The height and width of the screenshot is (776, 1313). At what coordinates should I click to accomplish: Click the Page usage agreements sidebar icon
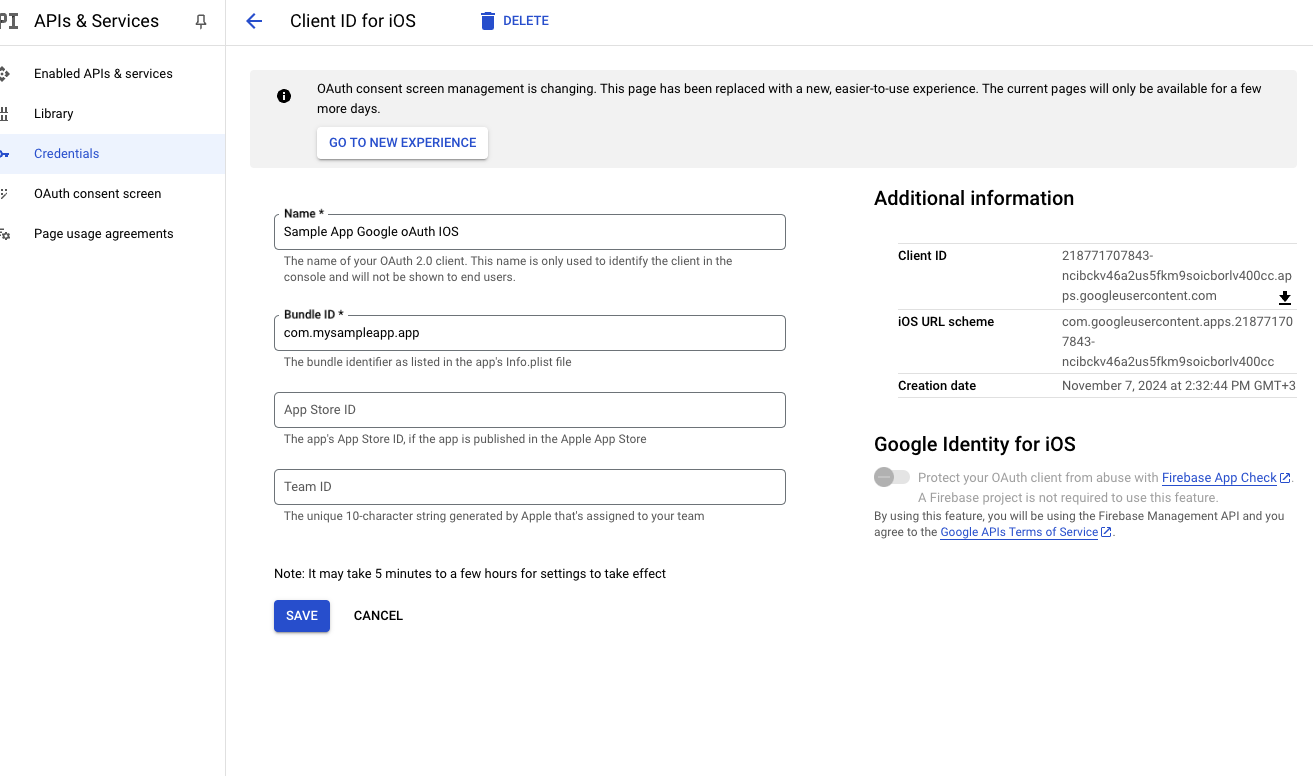(5, 234)
